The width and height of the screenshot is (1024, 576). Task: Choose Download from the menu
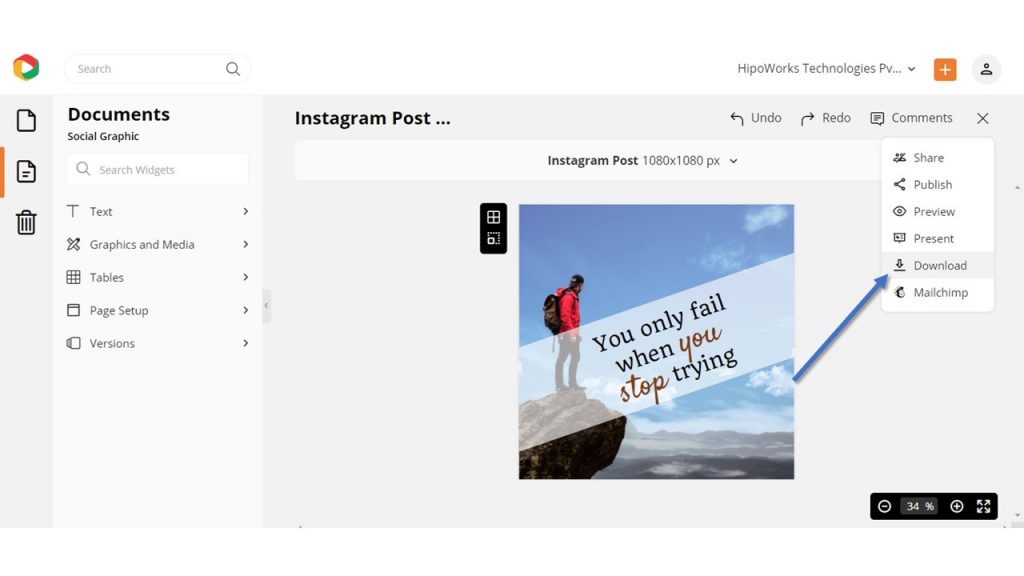click(937, 265)
